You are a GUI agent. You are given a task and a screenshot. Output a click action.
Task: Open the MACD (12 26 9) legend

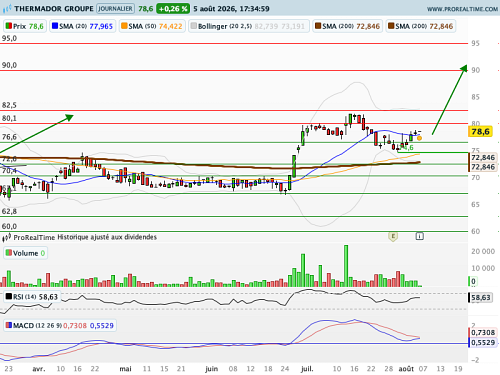click(x=60, y=325)
